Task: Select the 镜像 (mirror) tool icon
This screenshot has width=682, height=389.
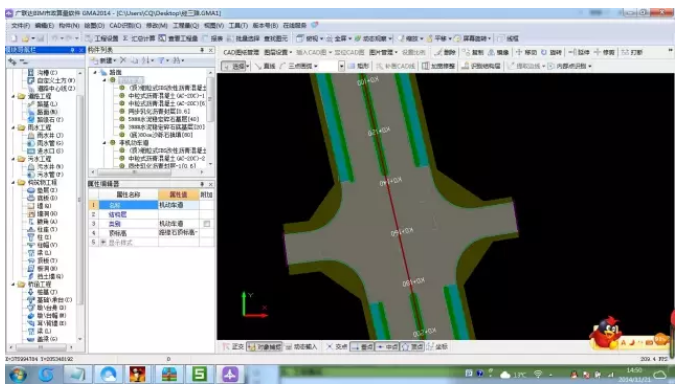Action: coord(491,52)
